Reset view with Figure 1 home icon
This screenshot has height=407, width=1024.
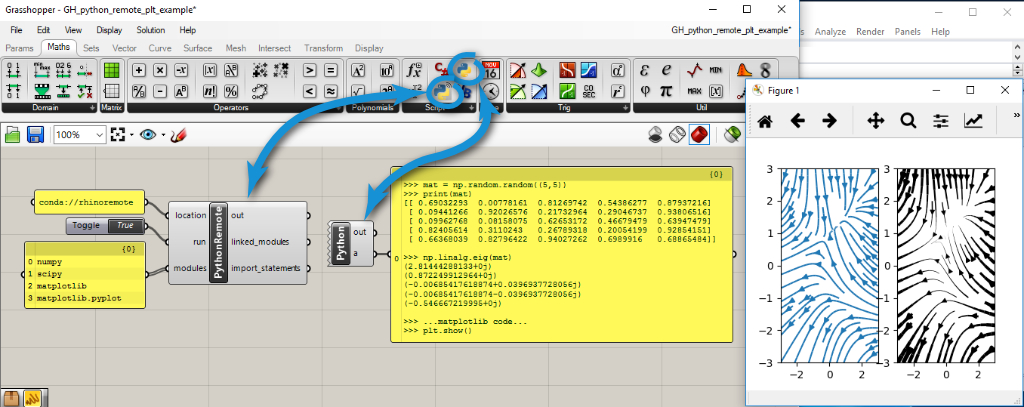[765, 121]
